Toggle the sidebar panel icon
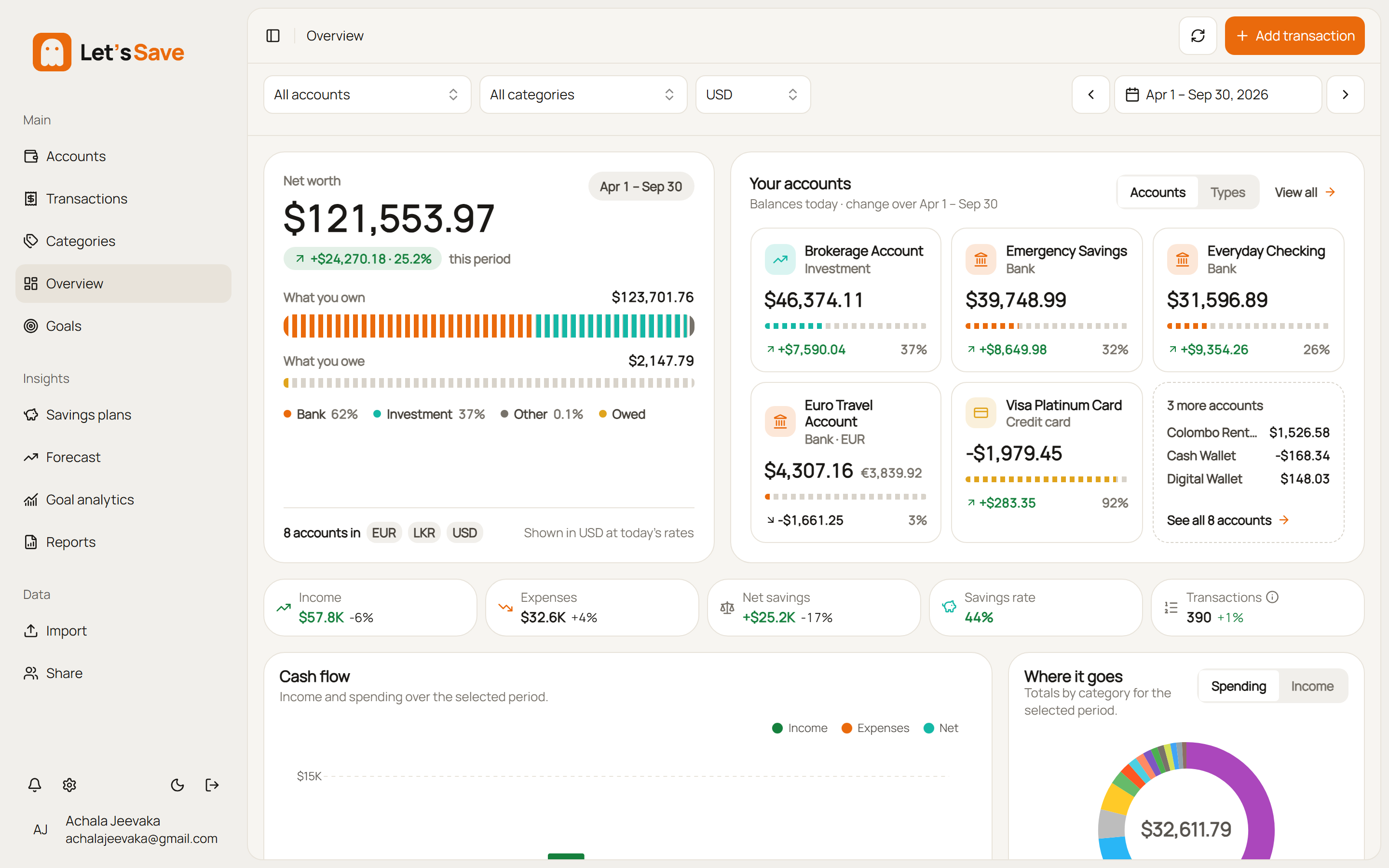1389x868 pixels. (273, 36)
